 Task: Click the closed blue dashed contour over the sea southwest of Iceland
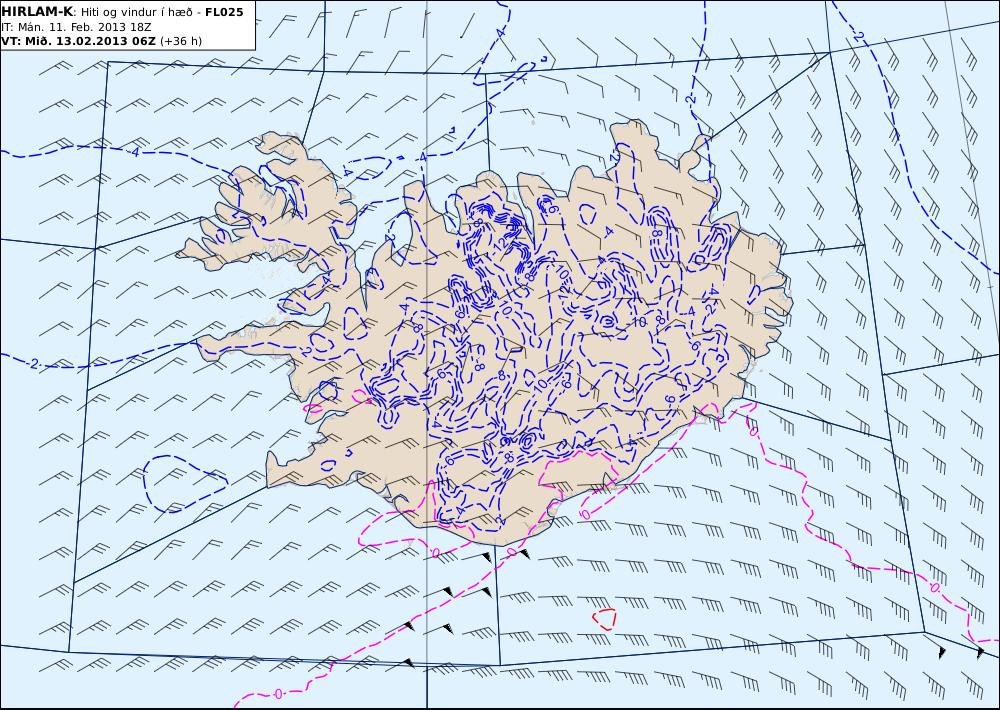click(x=185, y=484)
